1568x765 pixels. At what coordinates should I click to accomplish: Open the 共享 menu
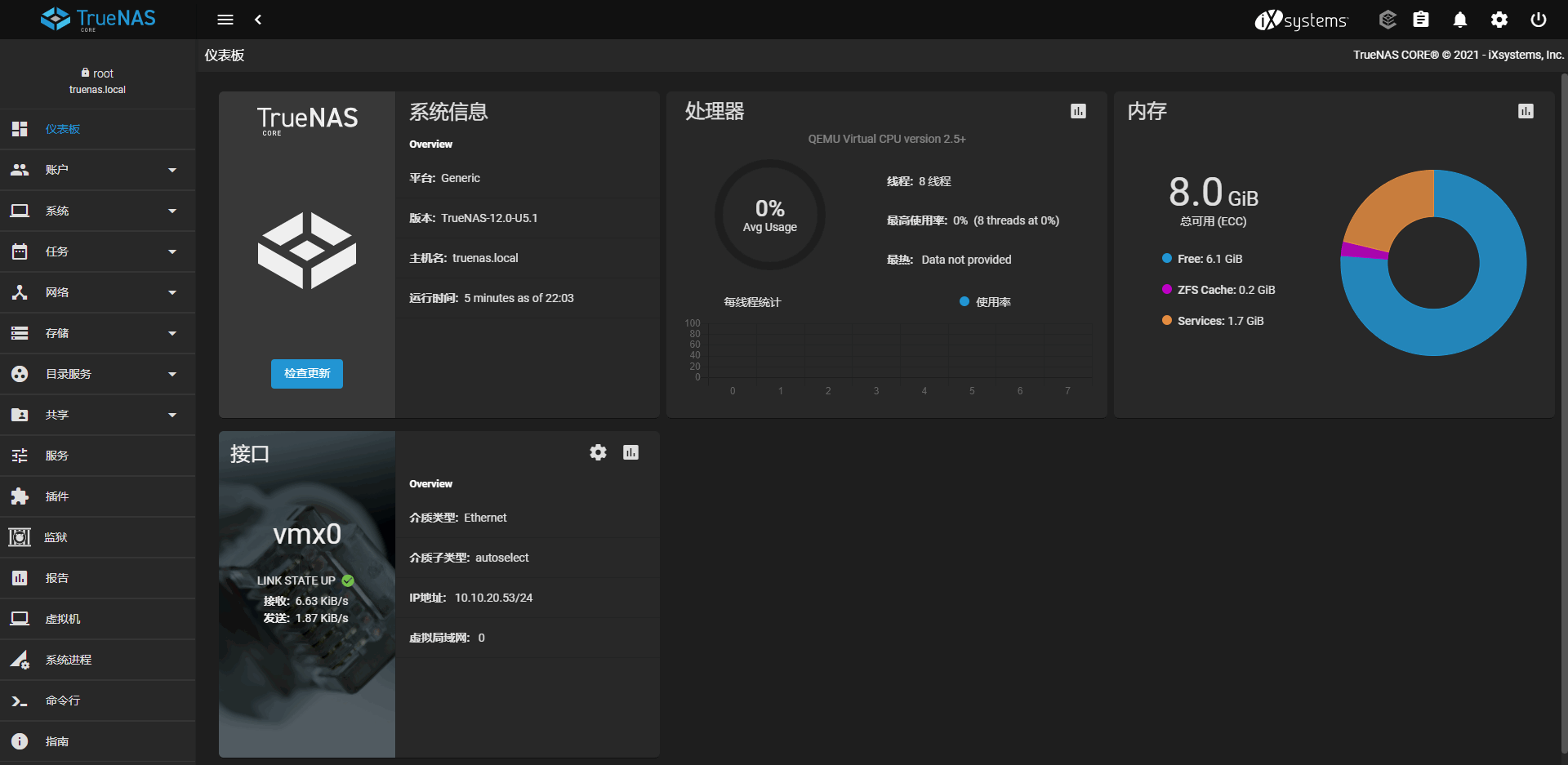pyautogui.click(x=98, y=415)
